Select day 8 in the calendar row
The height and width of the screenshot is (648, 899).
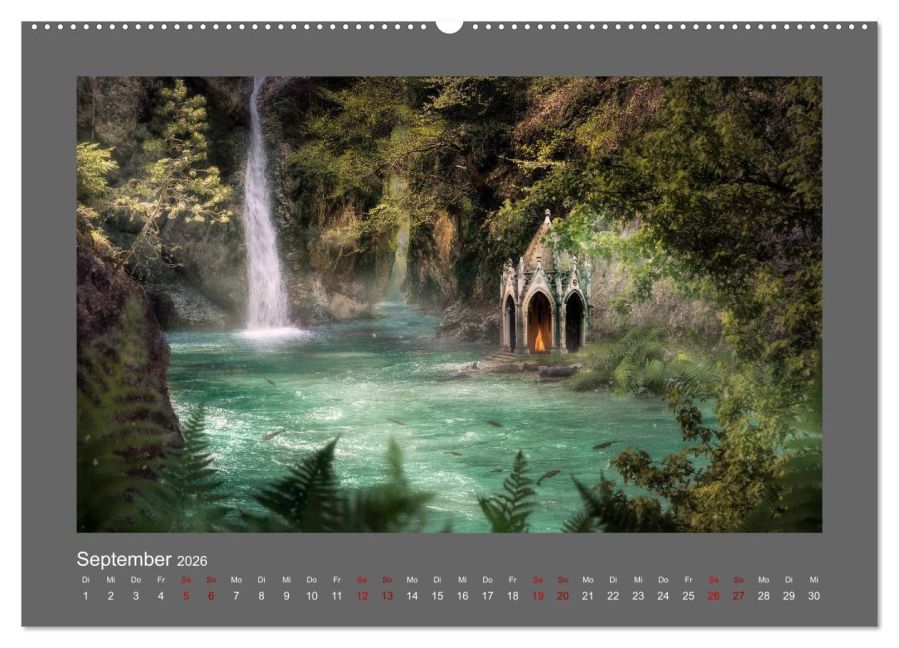pos(261,596)
